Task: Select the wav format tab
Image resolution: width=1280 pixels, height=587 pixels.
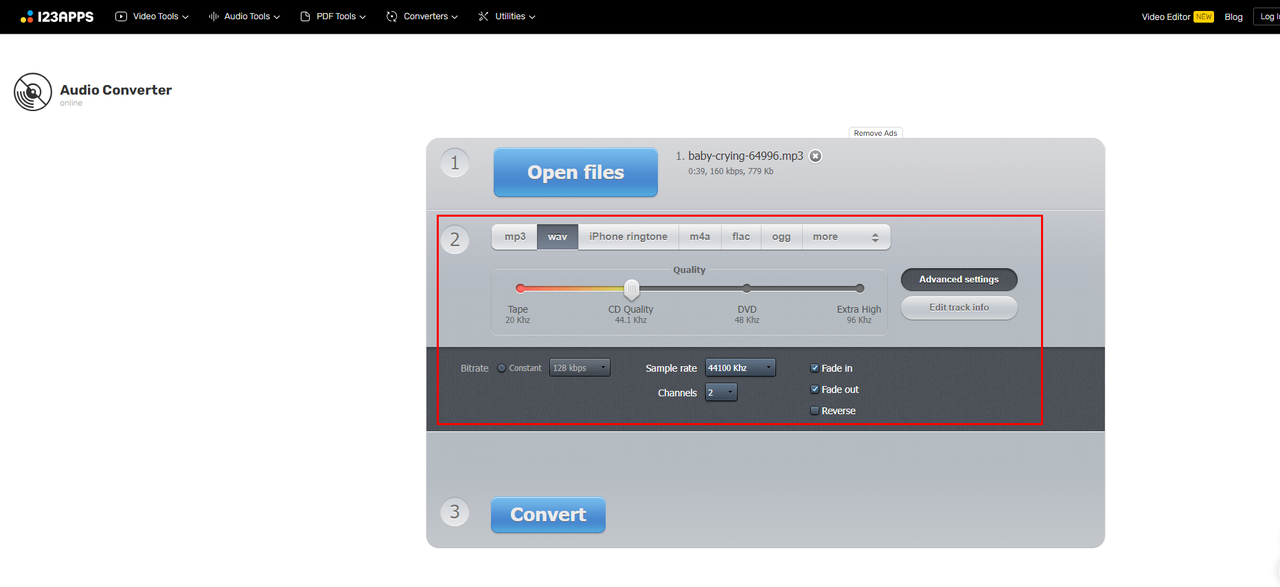Action: tap(557, 237)
